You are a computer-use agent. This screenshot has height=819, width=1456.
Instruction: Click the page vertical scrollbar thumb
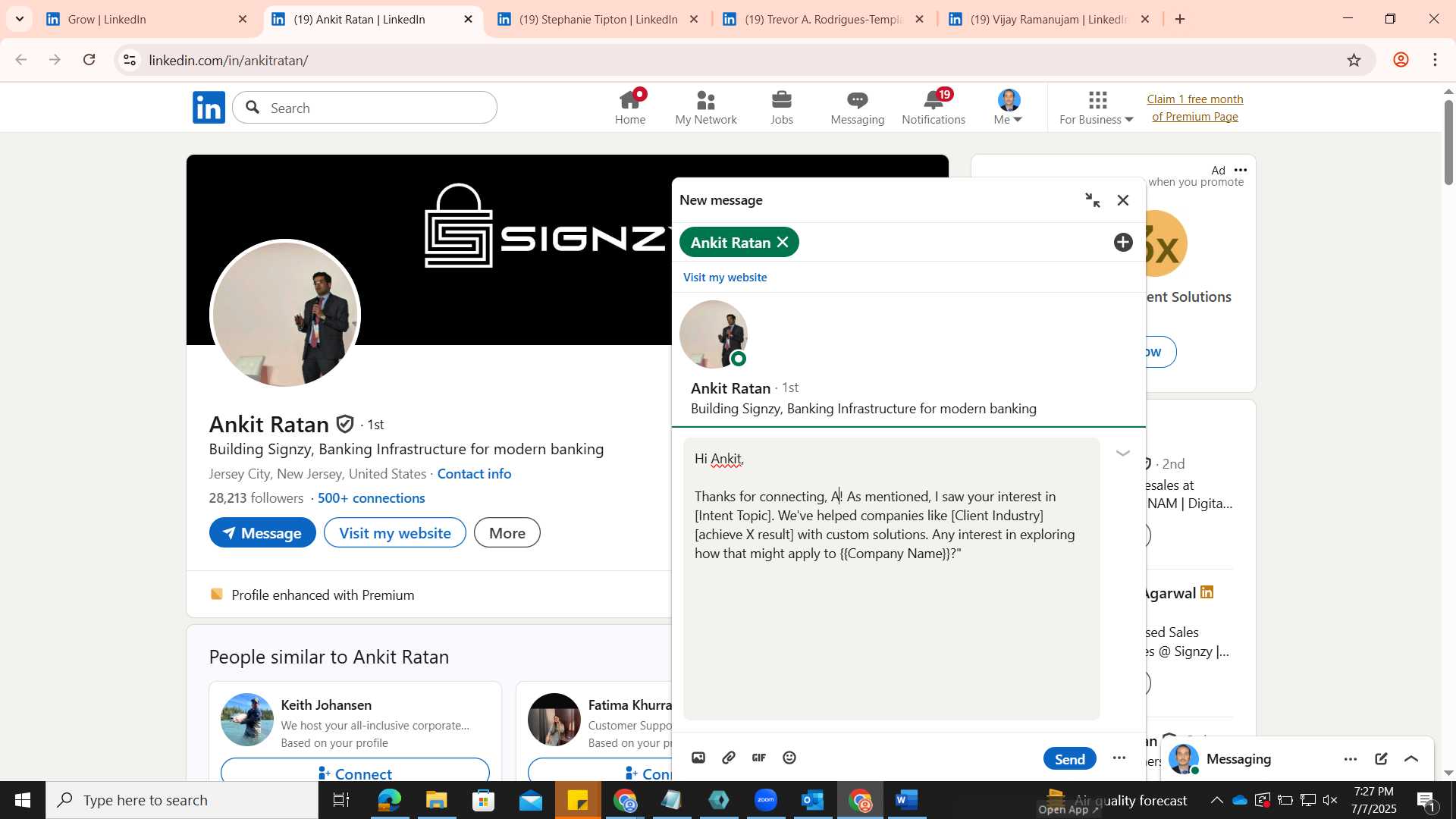pyautogui.click(x=1448, y=143)
